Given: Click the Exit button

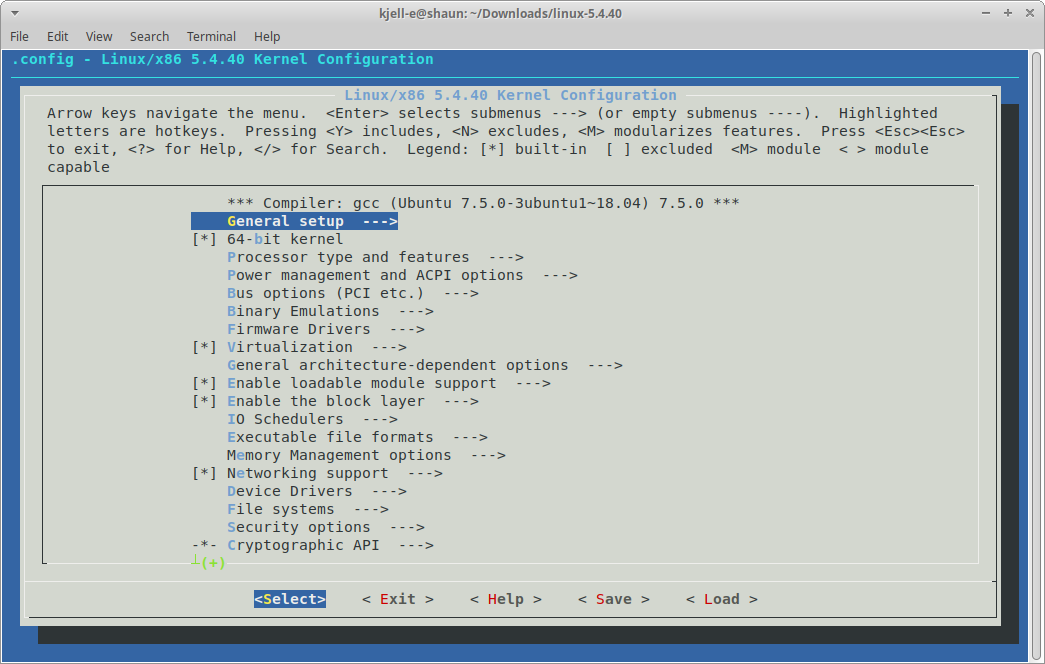Looking at the screenshot, I should [397, 599].
